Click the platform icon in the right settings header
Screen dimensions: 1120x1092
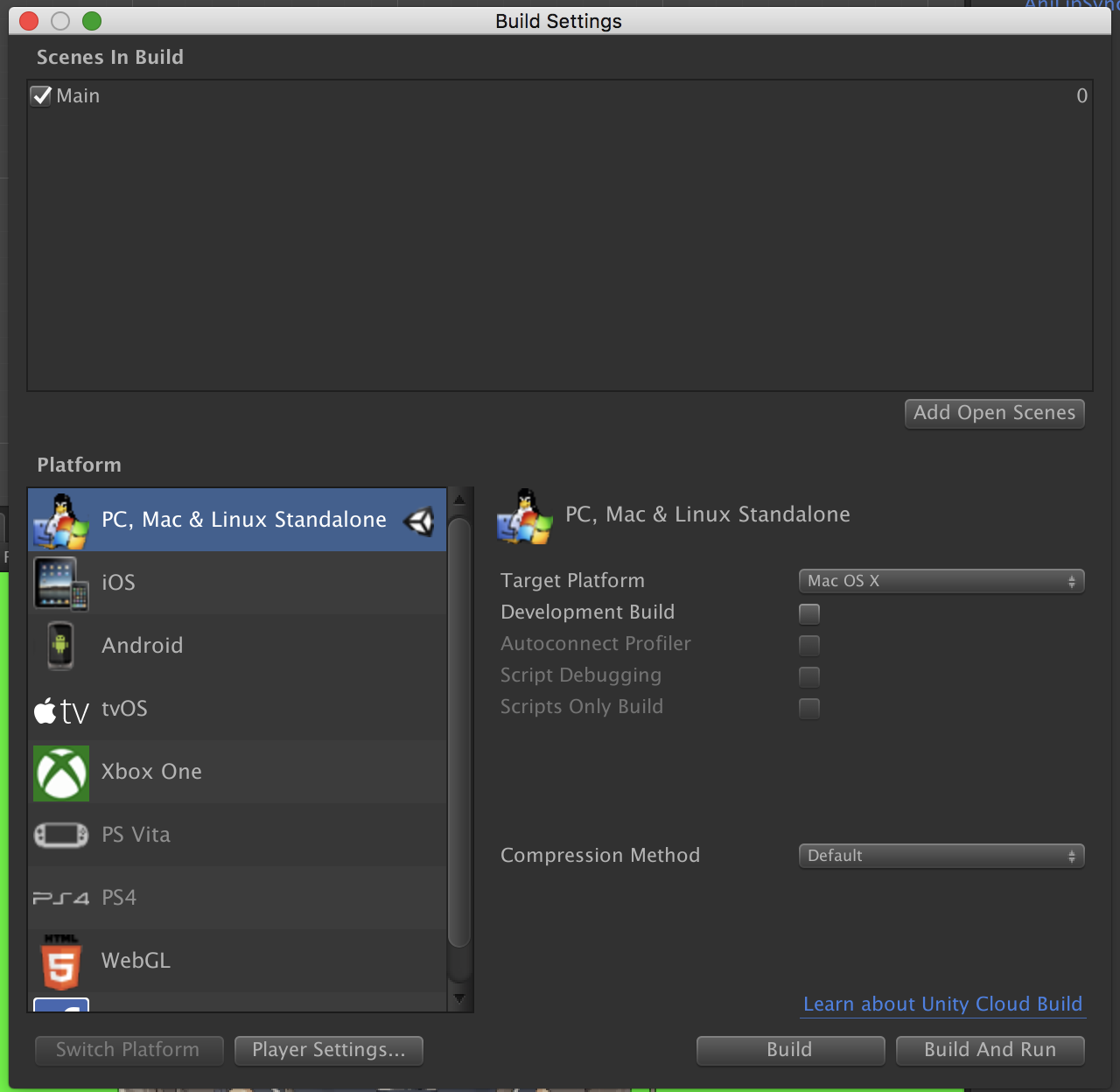[x=525, y=516]
